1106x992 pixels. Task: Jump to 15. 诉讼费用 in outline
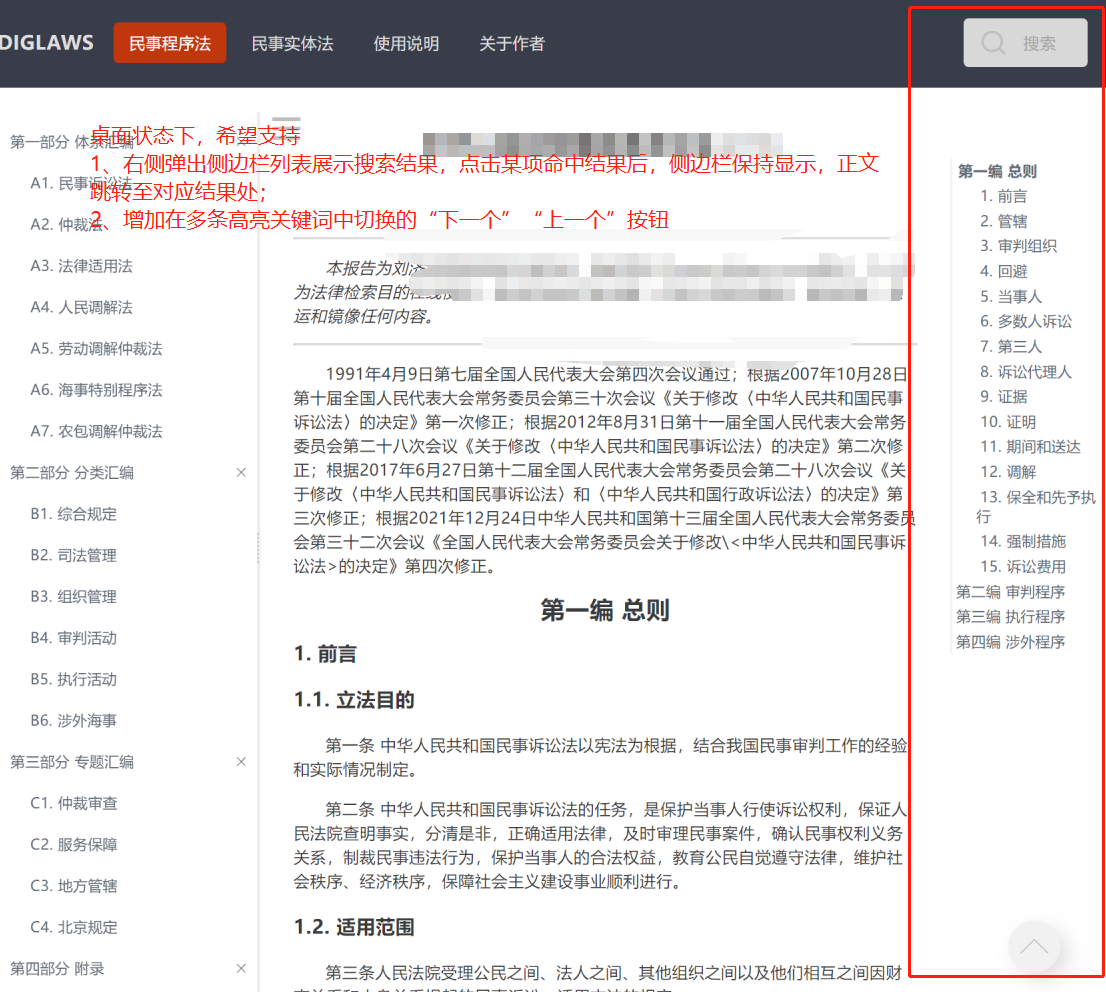tap(1023, 567)
